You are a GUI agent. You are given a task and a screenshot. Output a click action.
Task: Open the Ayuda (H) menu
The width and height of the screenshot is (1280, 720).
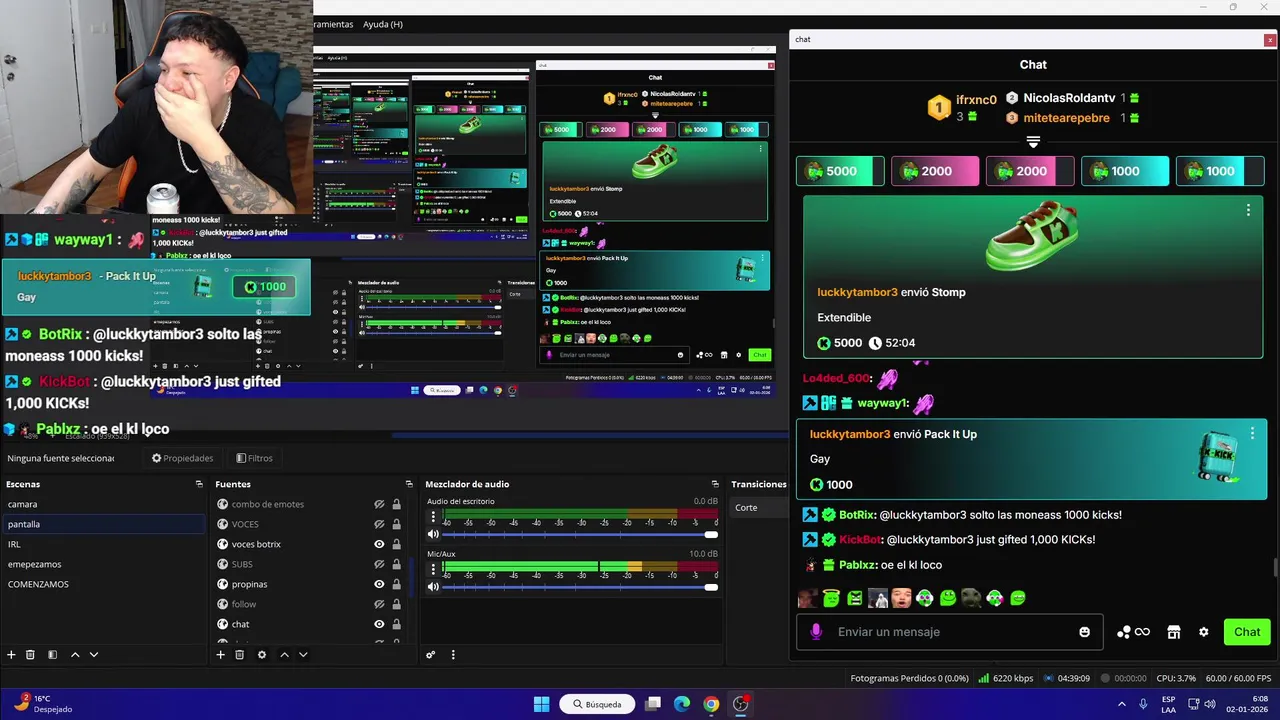[383, 24]
